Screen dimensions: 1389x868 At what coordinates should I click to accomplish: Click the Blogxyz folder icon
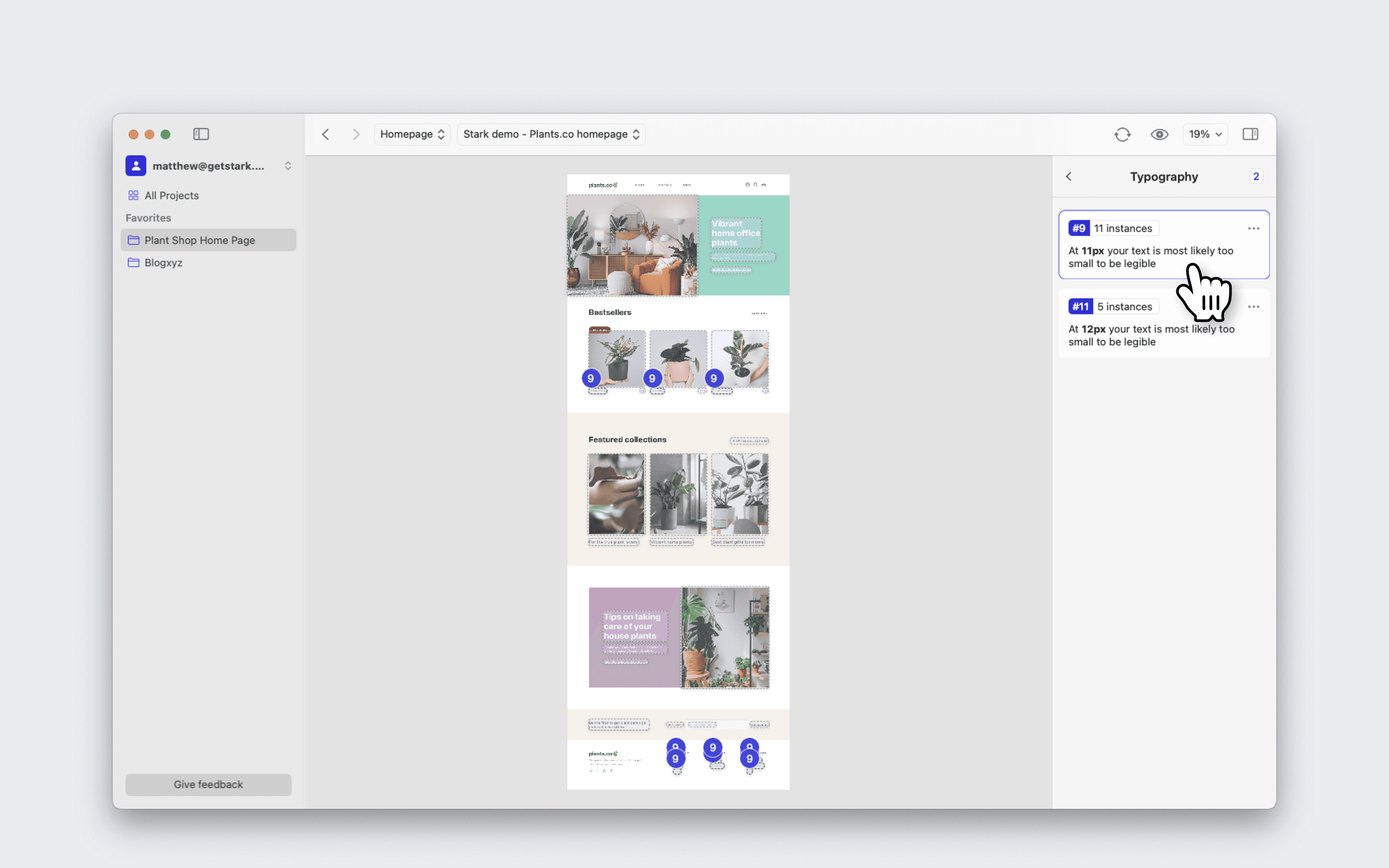(x=133, y=262)
